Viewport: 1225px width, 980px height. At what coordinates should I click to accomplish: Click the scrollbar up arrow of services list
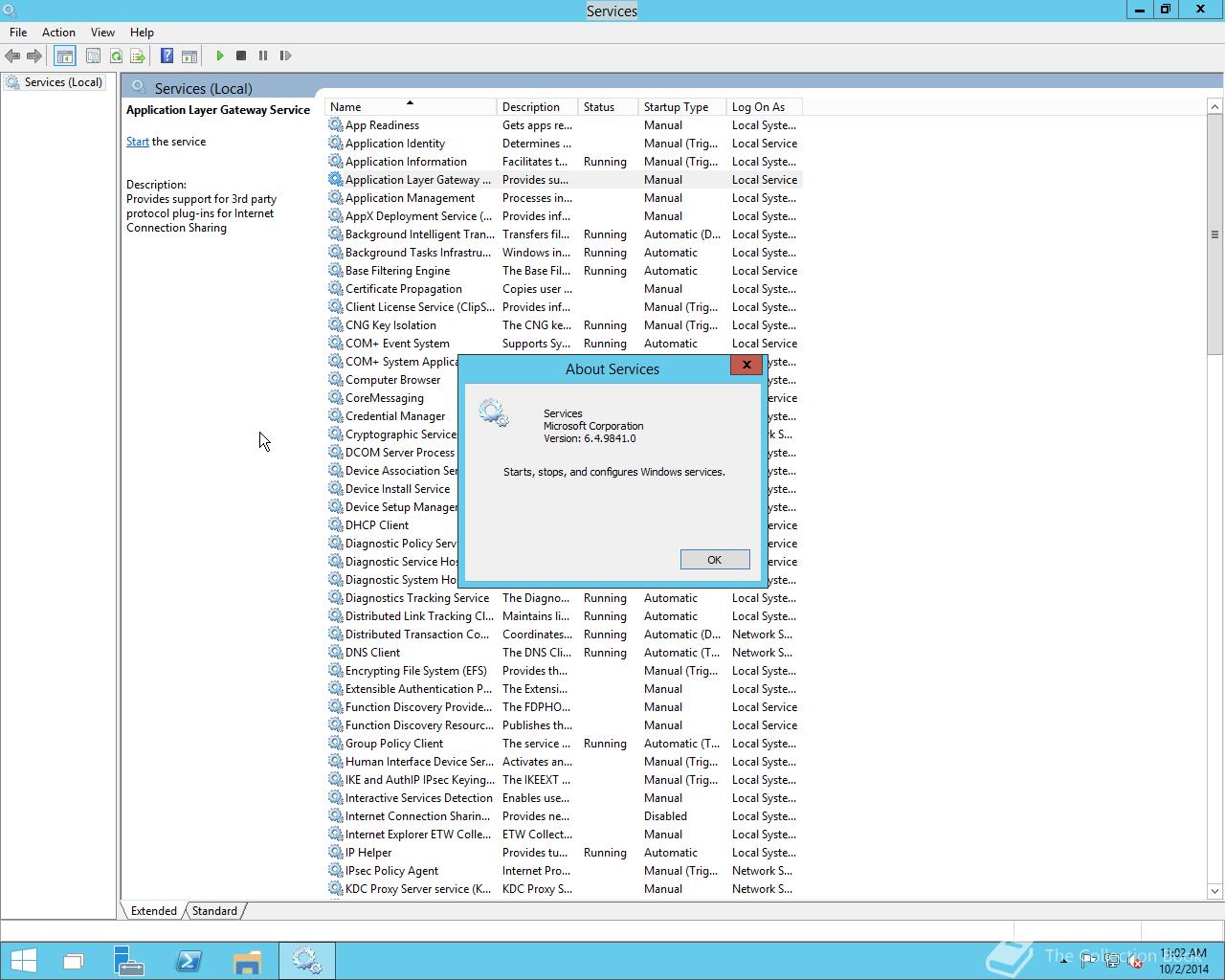coord(1215,106)
